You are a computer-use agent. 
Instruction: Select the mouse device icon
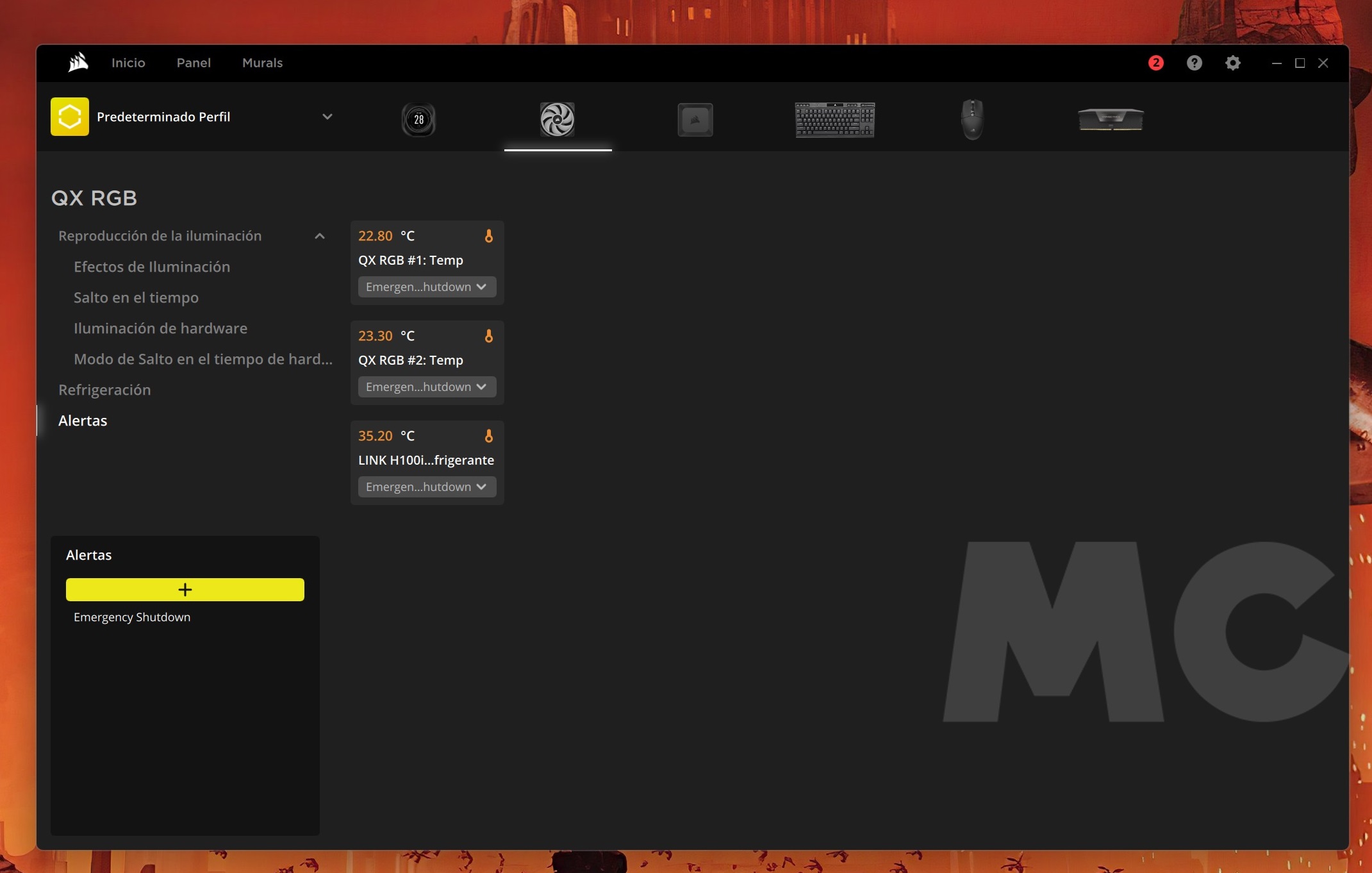click(x=972, y=119)
